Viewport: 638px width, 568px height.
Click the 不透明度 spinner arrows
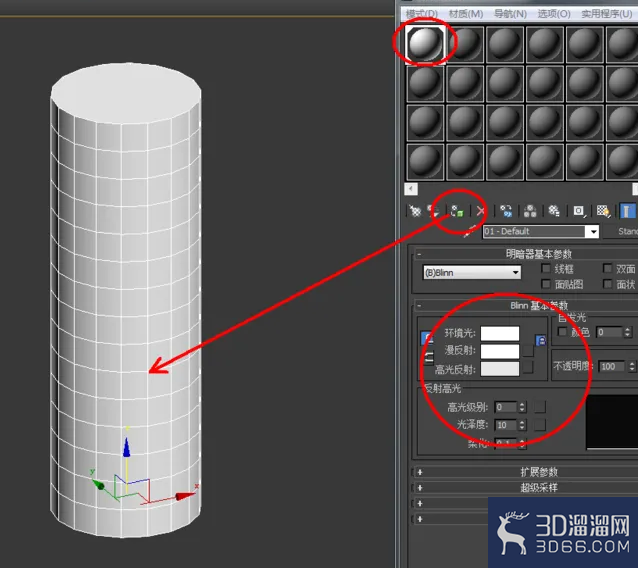pos(632,367)
